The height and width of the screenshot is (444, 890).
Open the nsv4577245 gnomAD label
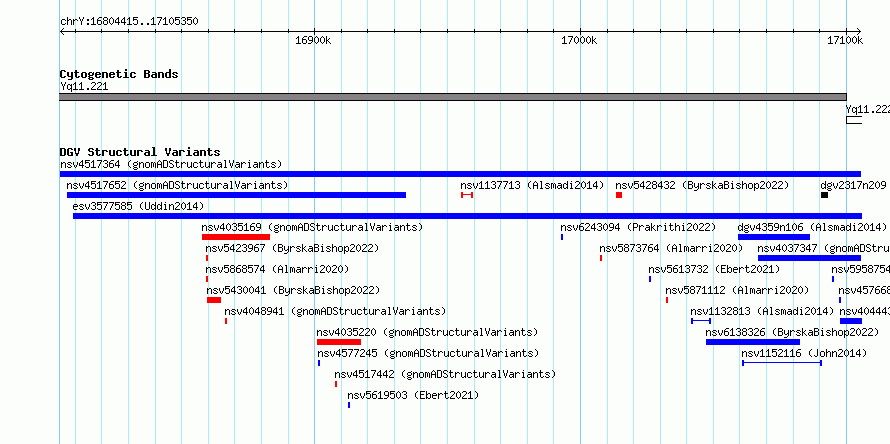(428, 353)
